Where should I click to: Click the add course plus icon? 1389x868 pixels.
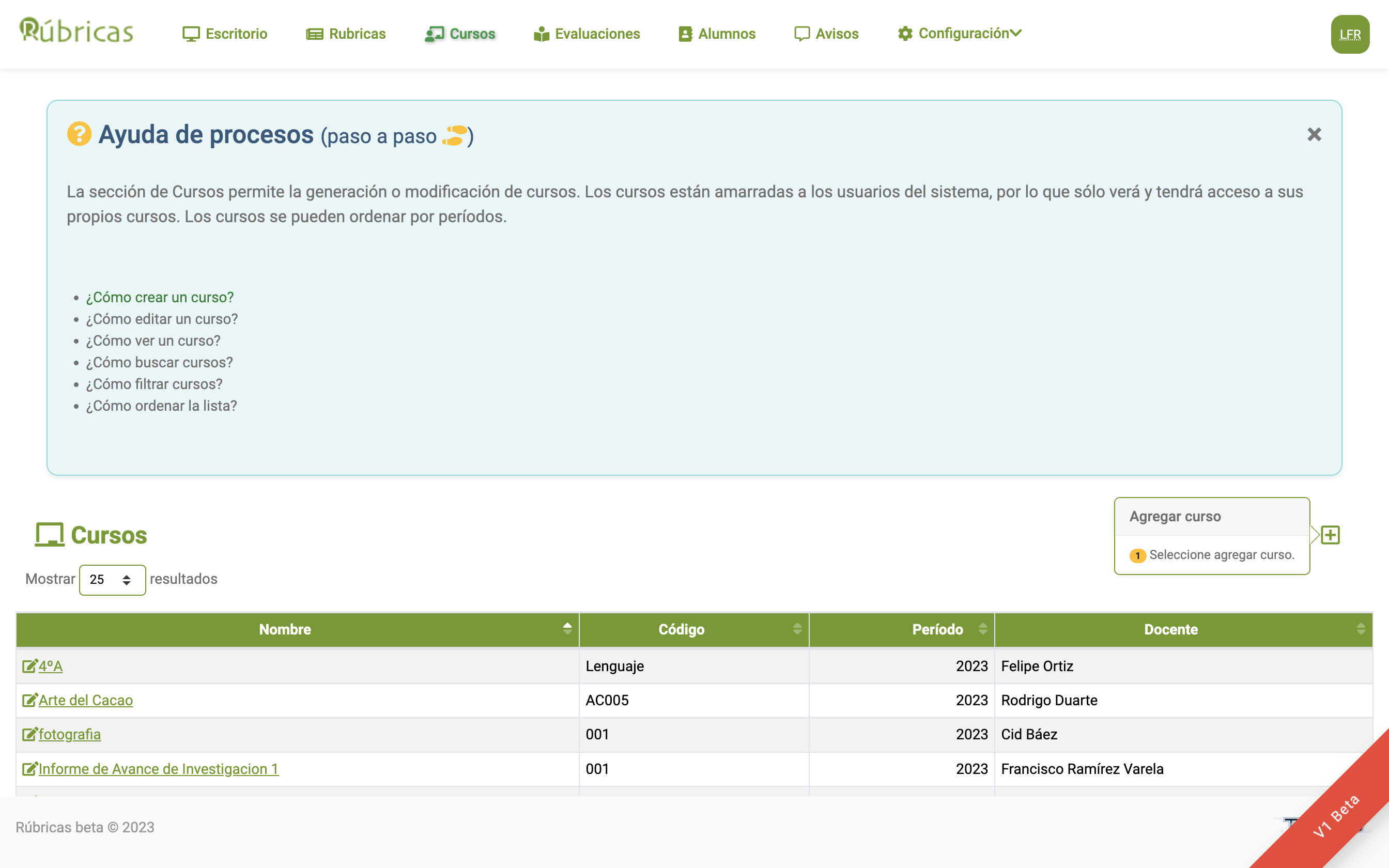point(1330,535)
